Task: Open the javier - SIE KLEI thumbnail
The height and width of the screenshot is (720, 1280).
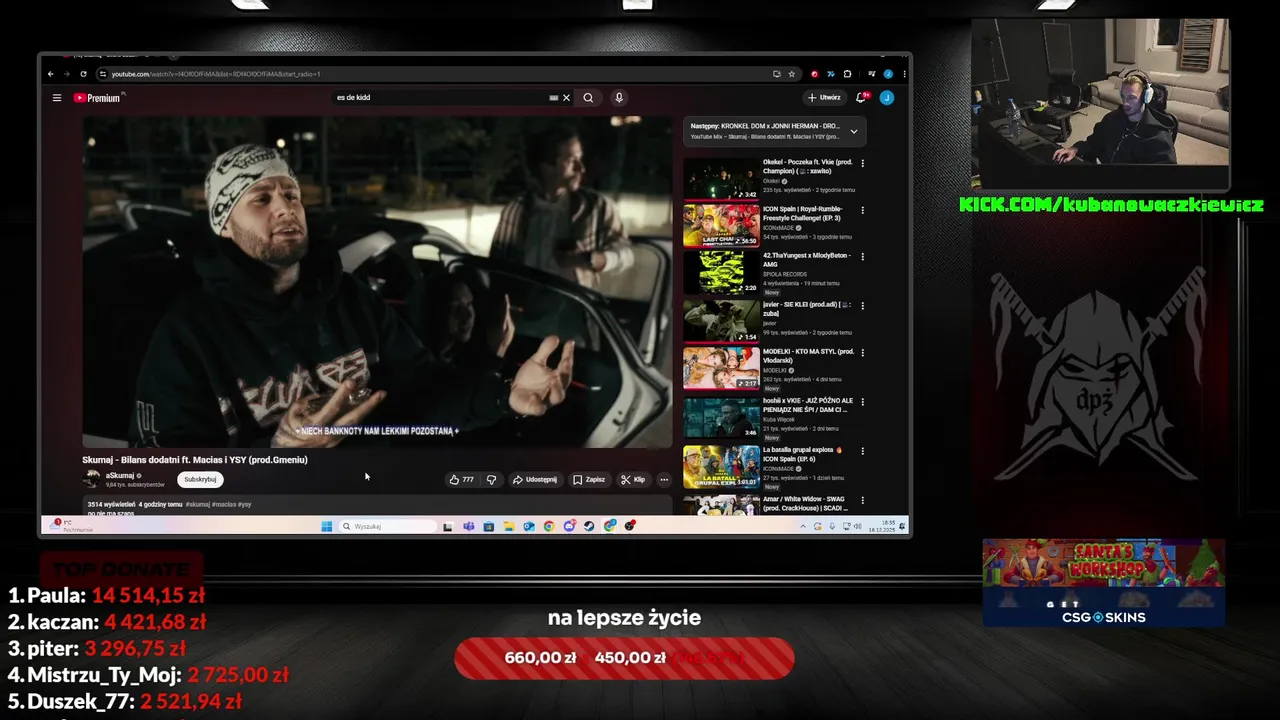Action: (x=721, y=321)
